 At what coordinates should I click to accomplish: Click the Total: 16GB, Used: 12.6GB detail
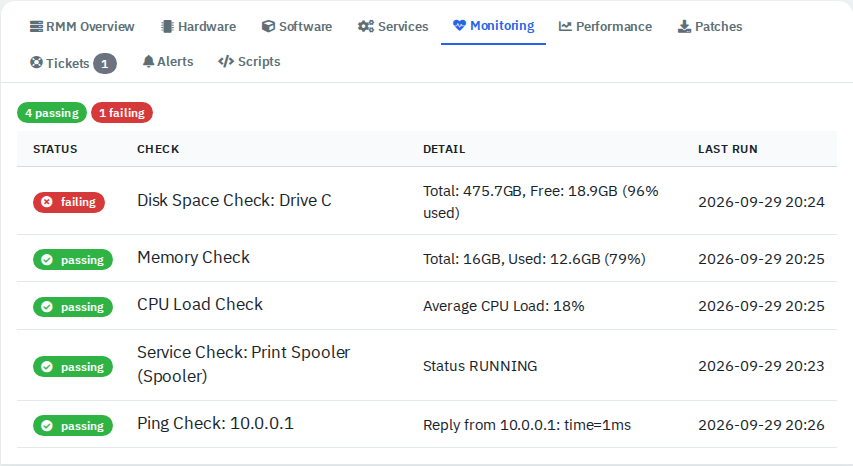pyautogui.click(x=534, y=259)
